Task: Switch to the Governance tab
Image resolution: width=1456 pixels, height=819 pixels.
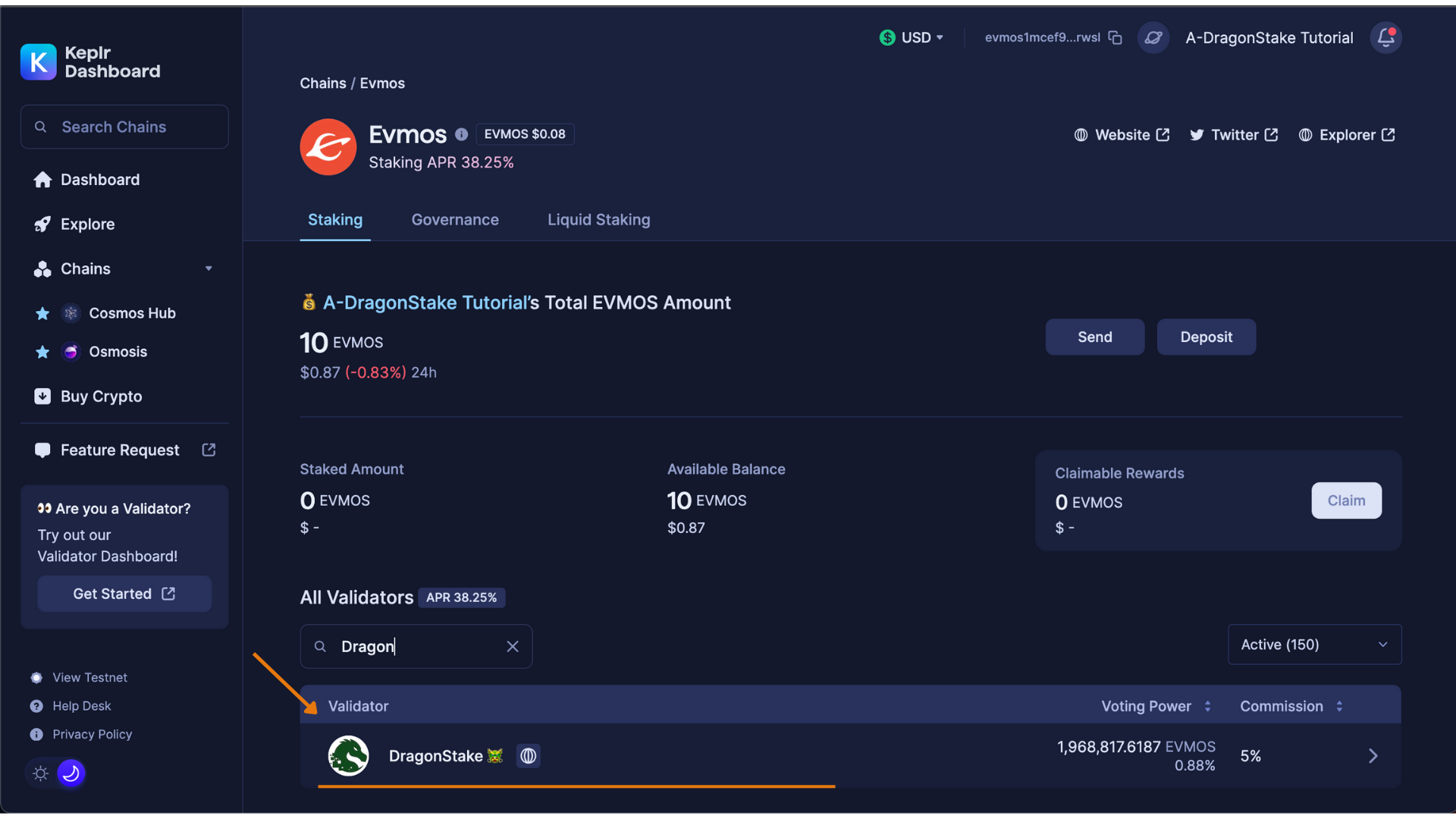Action: point(455,220)
